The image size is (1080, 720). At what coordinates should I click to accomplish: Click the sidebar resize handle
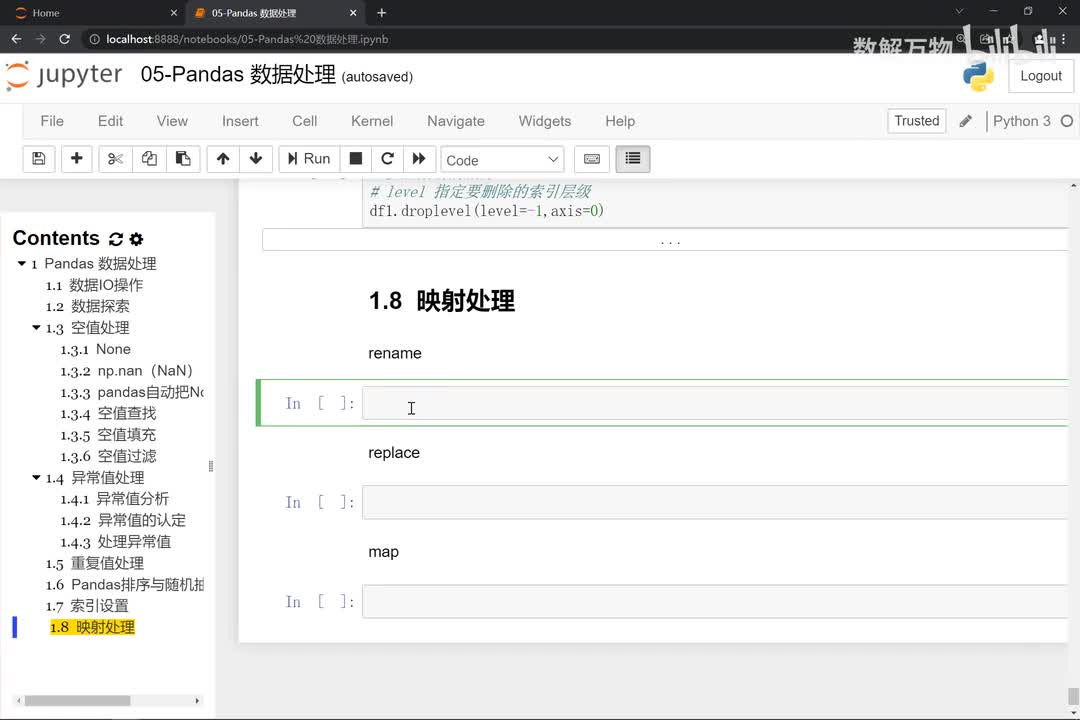211,466
